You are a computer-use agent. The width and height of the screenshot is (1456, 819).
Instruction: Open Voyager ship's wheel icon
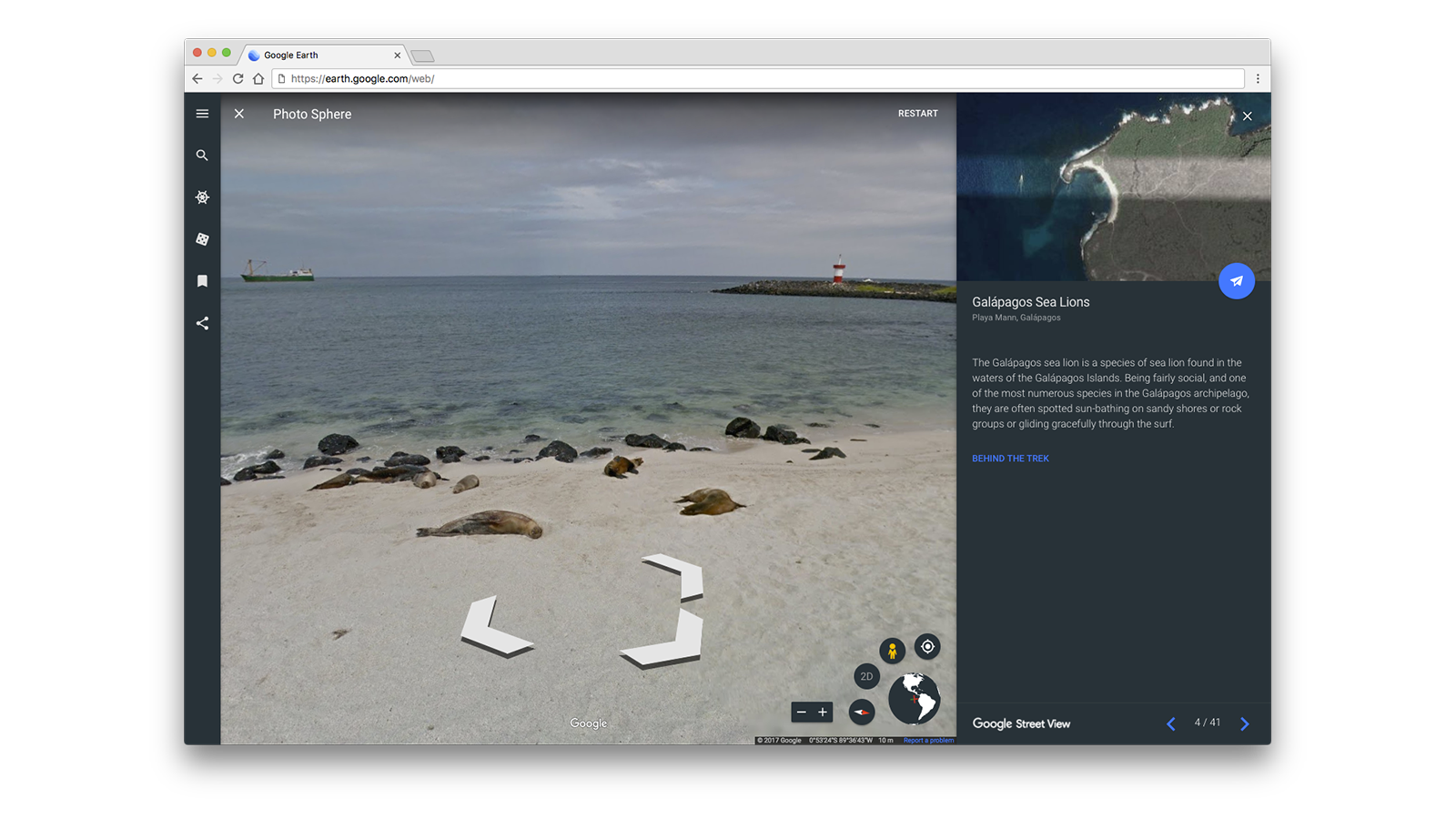coord(202,197)
